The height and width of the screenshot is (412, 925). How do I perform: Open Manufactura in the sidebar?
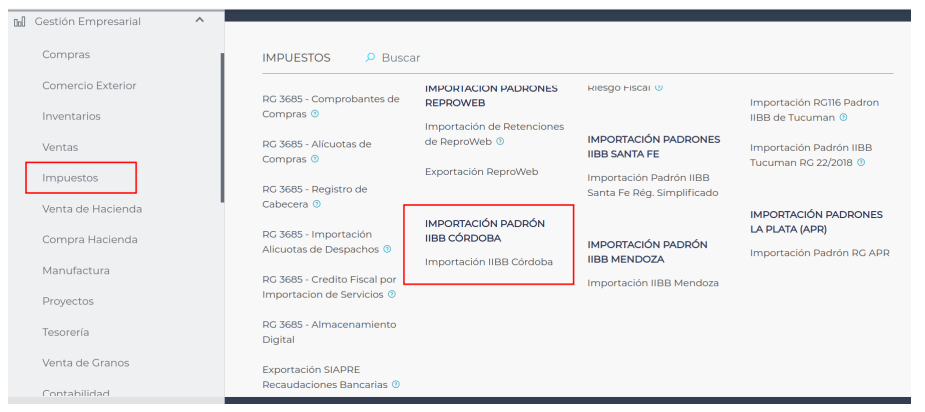(76, 270)
